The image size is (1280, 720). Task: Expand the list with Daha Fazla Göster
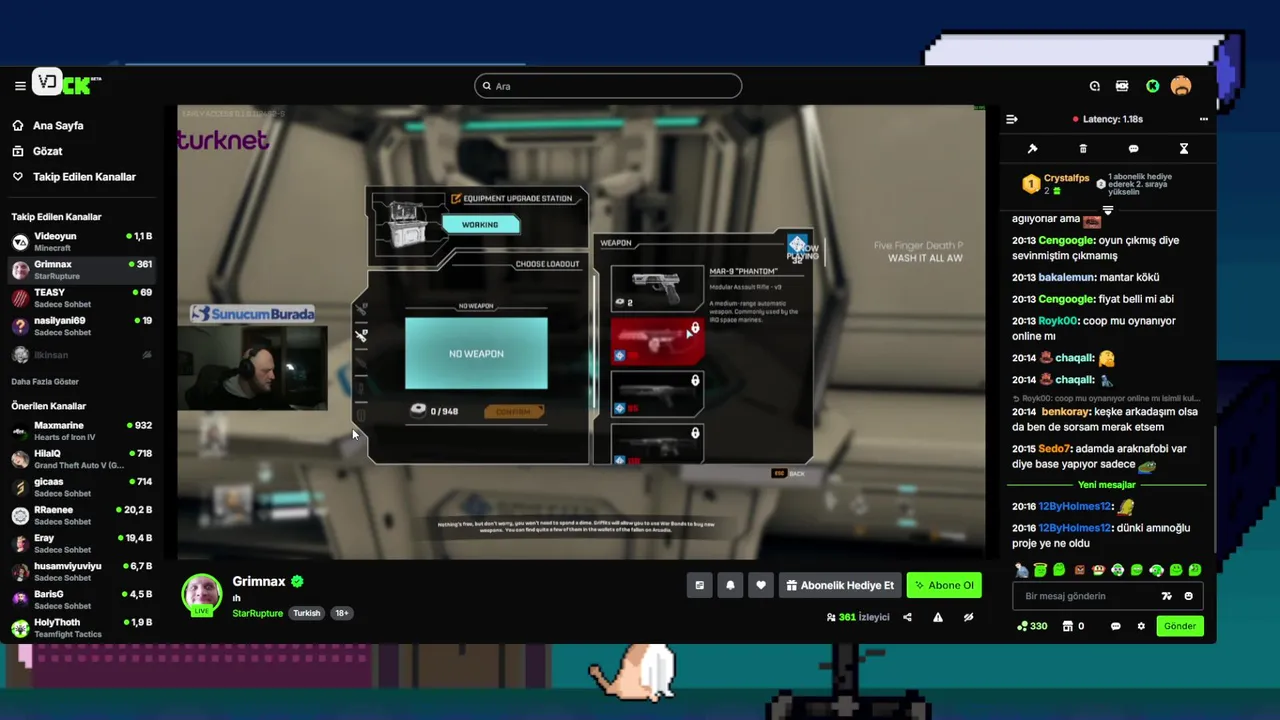[x=45, y=382]
